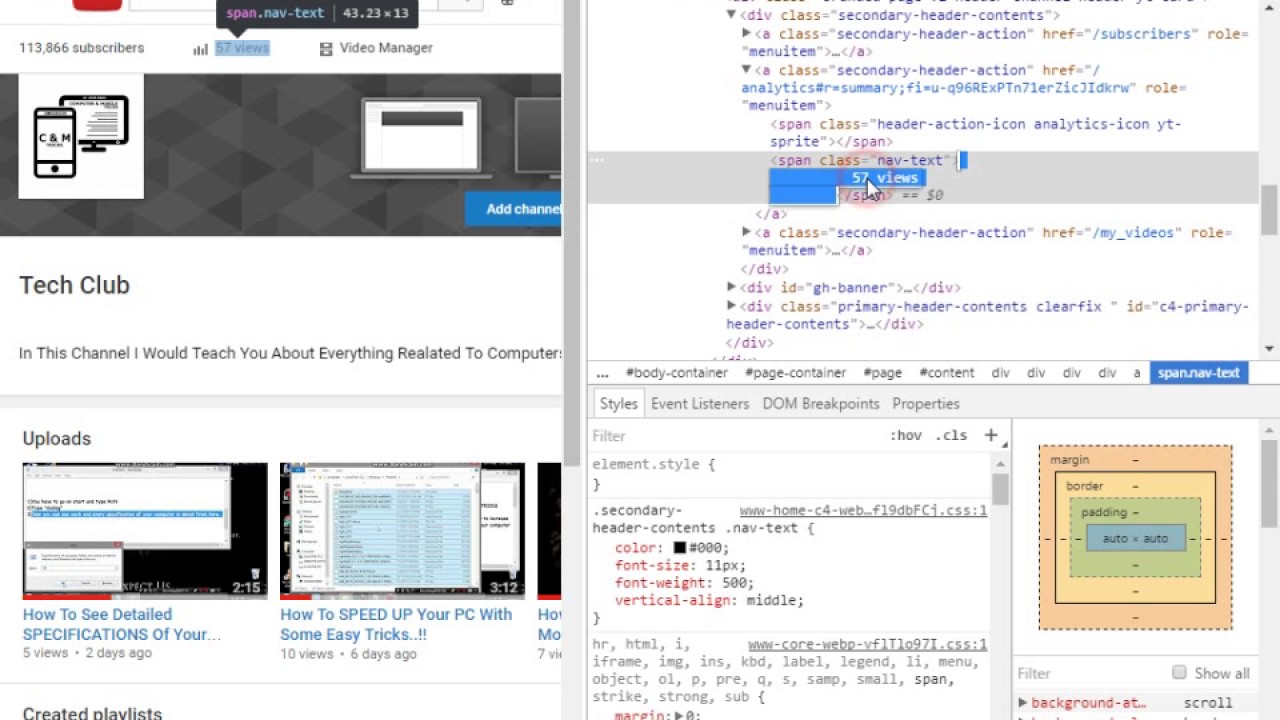Screen dimensions: 1280x720
Task: Click the plus New Style Rule icon
Action: coord(991,435)
